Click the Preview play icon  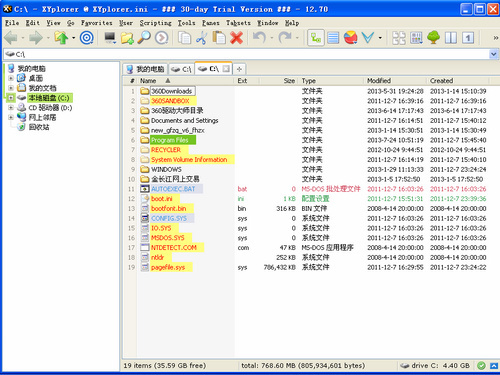click(162, 38)
